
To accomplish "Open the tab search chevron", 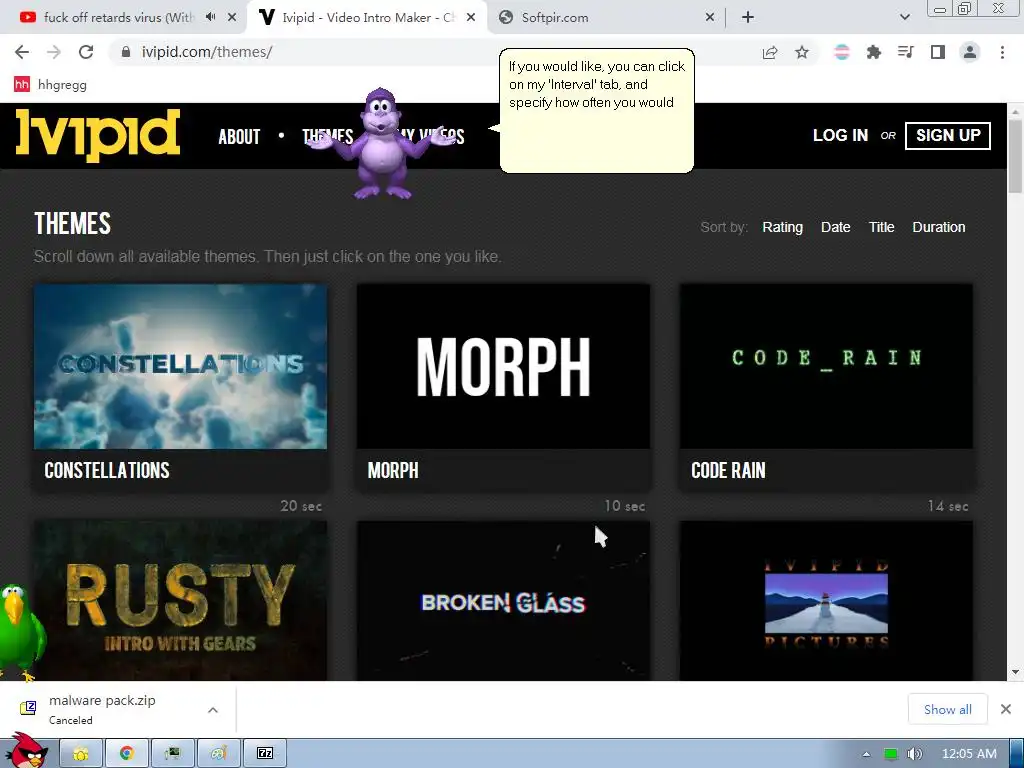I will pos(904,18).
